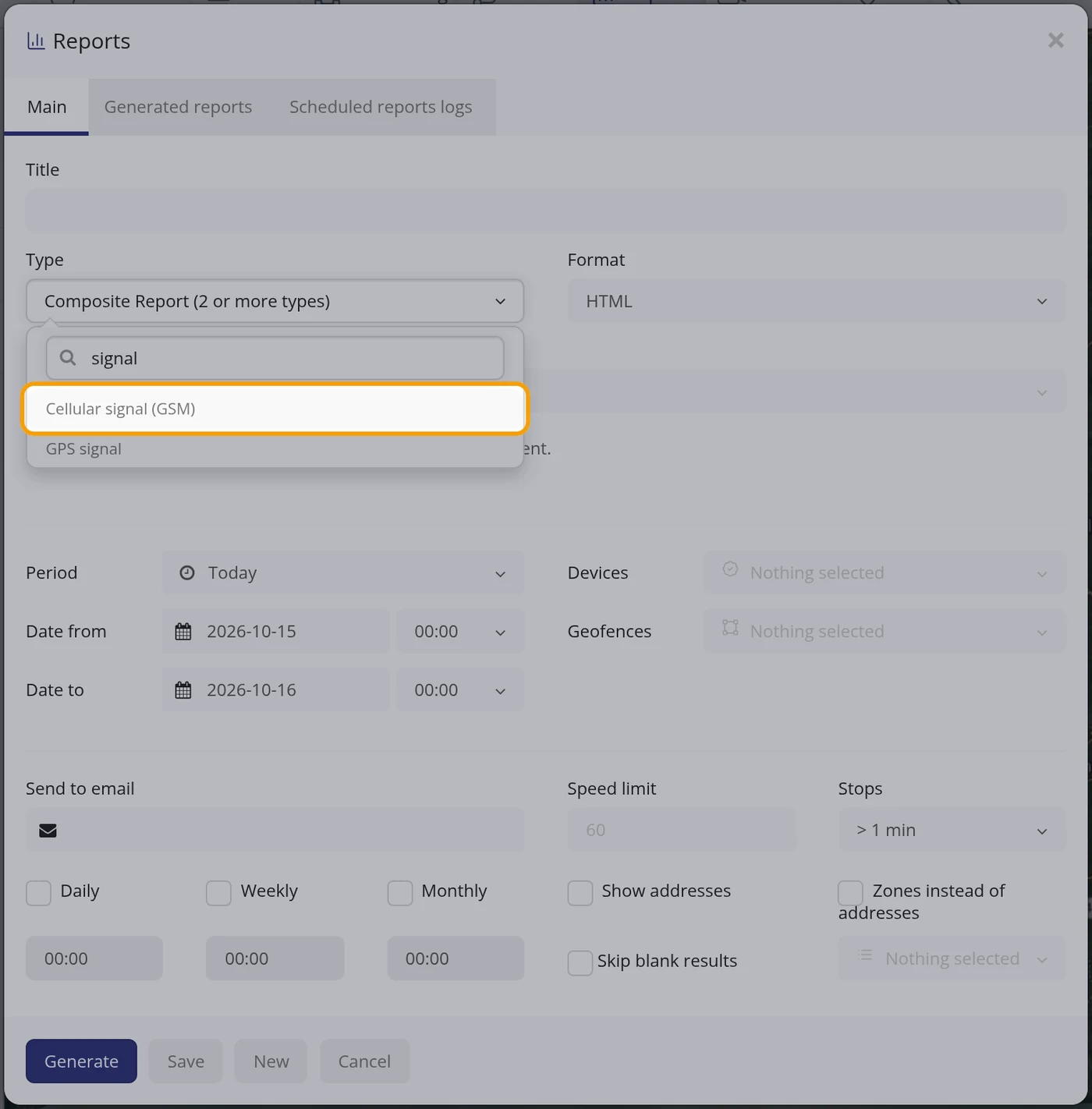Tick the Show addresses checkbox
Viewport: 1092px width, 1109px height.
pos(580,893)
